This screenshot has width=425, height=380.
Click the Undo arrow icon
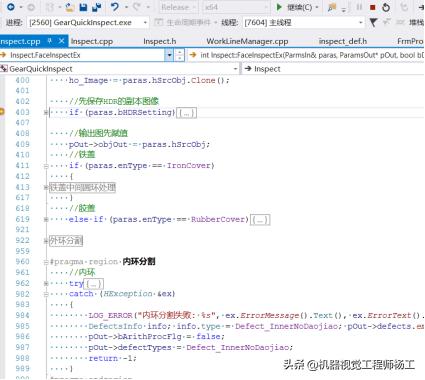115,7
